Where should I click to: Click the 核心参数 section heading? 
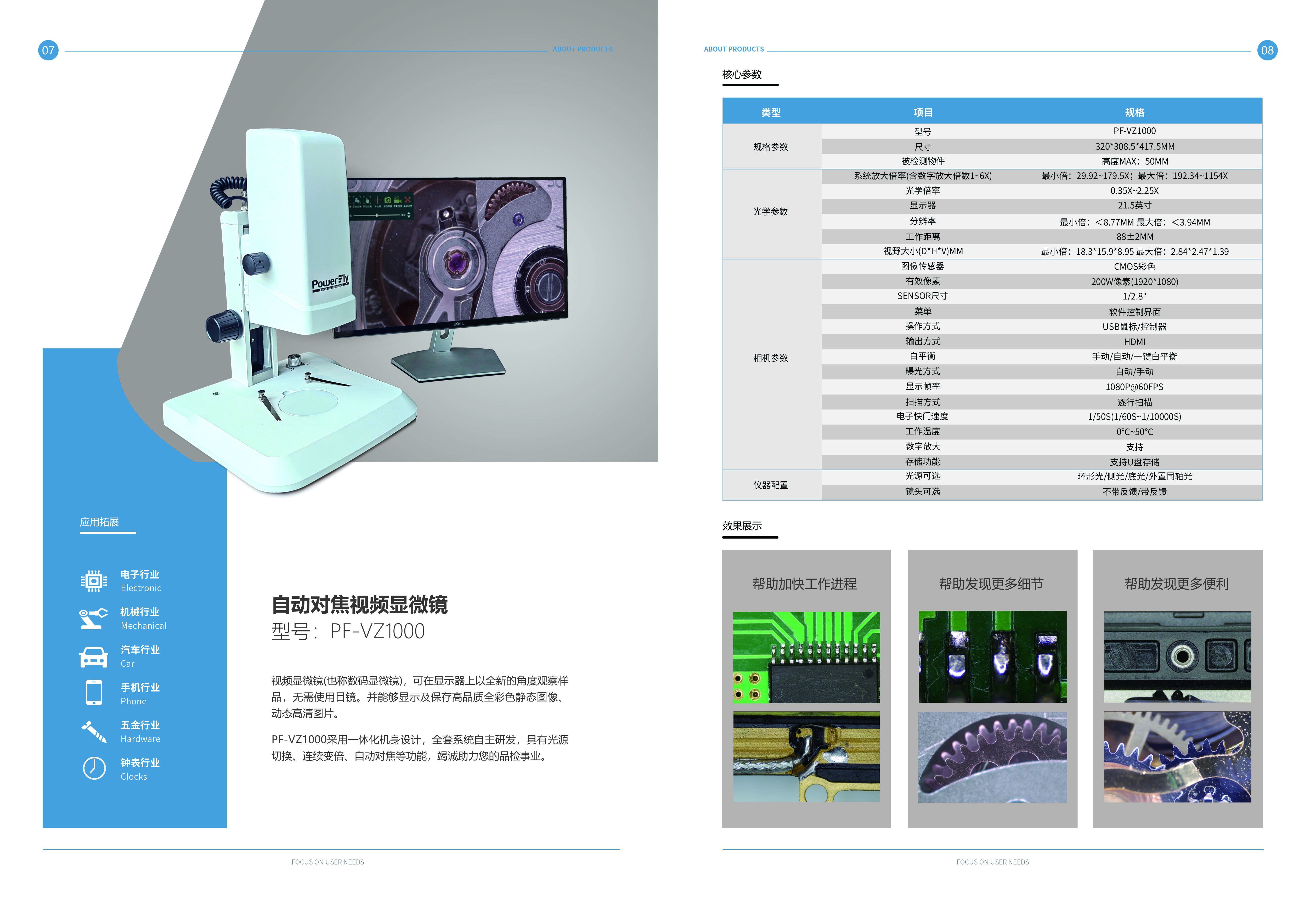pos(742,75)
